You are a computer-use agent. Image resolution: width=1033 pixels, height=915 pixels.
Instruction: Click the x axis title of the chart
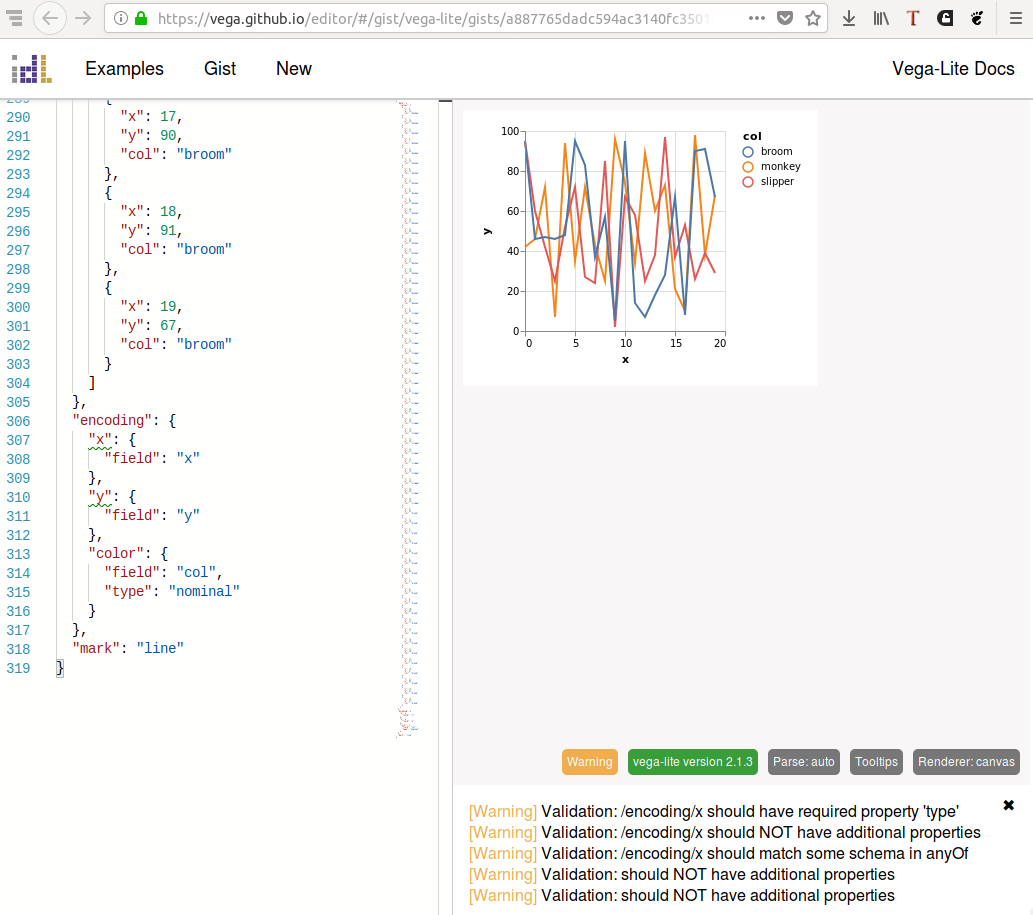click(x=625, y=360)
